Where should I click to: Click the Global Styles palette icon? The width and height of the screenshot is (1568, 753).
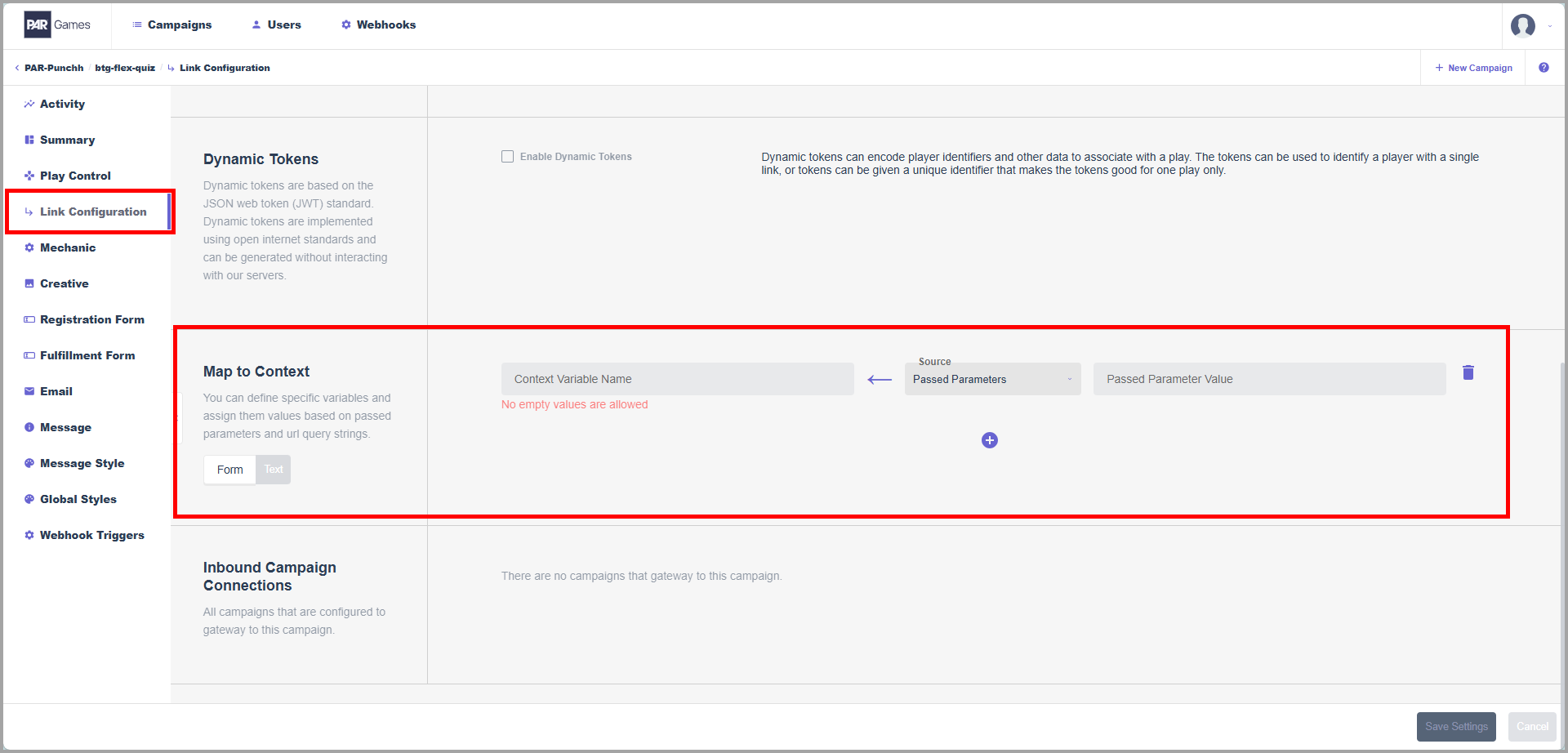tap(29, 499)
